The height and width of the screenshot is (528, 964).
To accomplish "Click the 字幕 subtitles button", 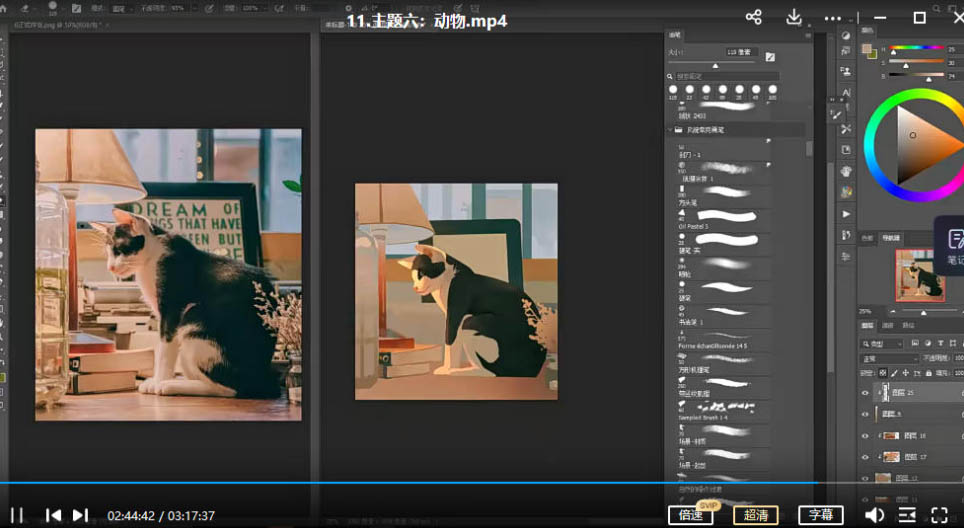I will (821, 515).
